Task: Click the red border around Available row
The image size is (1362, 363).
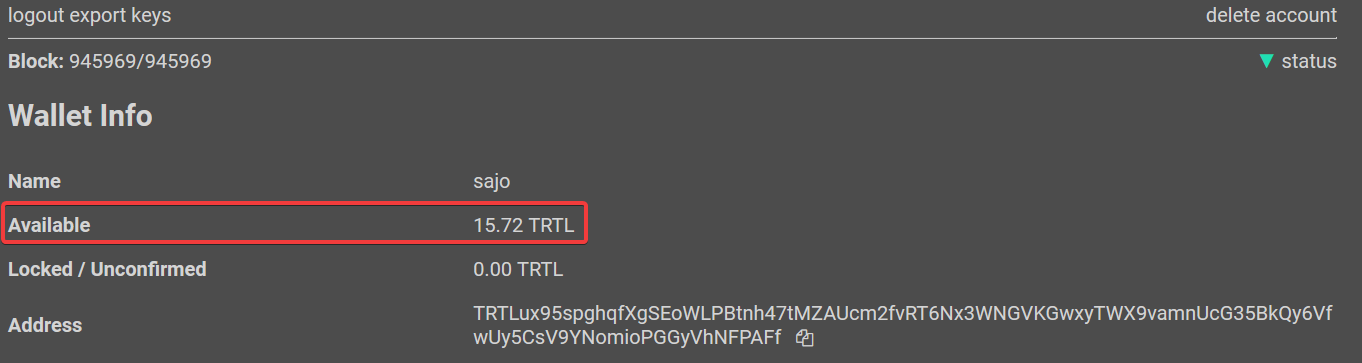Action: [x=294, y=224]
